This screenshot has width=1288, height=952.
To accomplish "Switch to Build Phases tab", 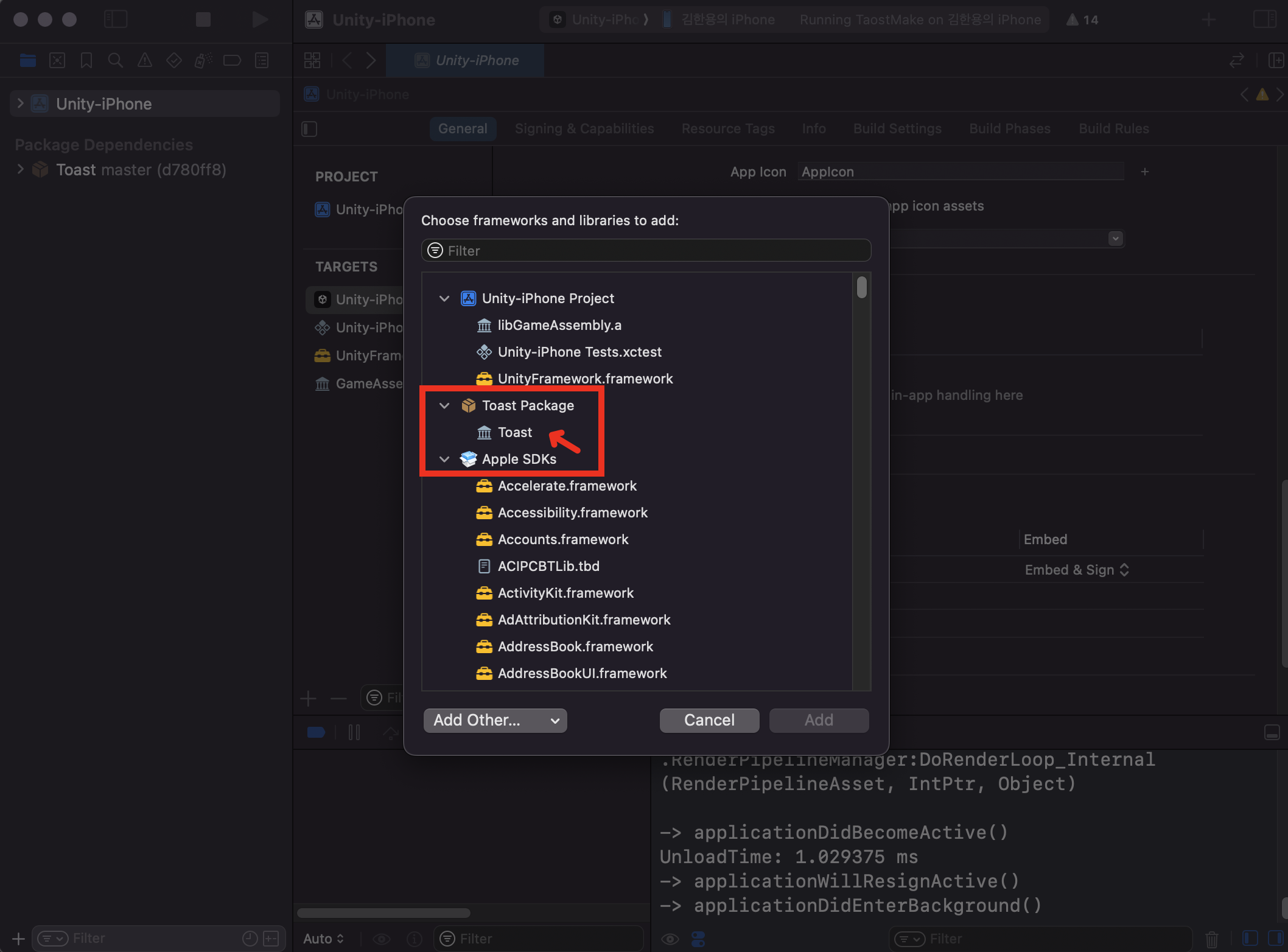I will point(1010,128).
